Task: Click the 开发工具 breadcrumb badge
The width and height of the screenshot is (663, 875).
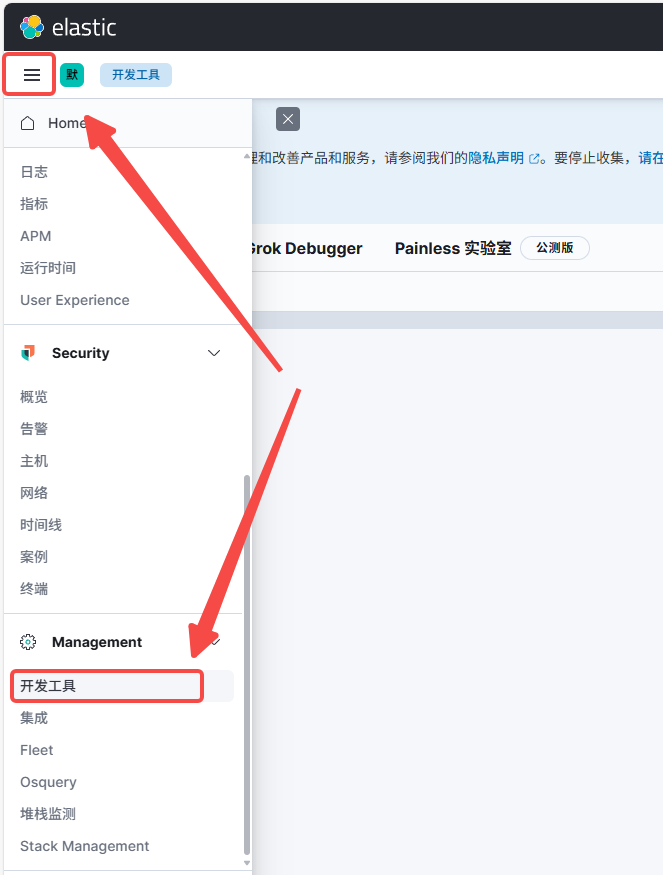Action: point(136,75)
